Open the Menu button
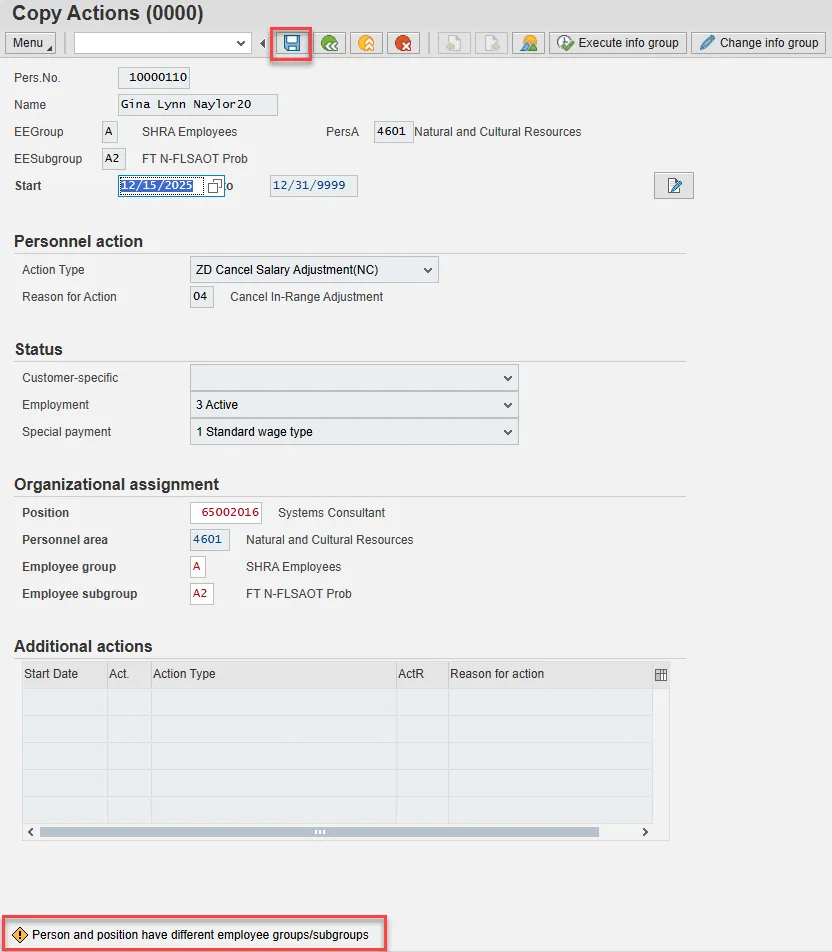Viewport: 832px width, 952px height. (x=31, y=43)
